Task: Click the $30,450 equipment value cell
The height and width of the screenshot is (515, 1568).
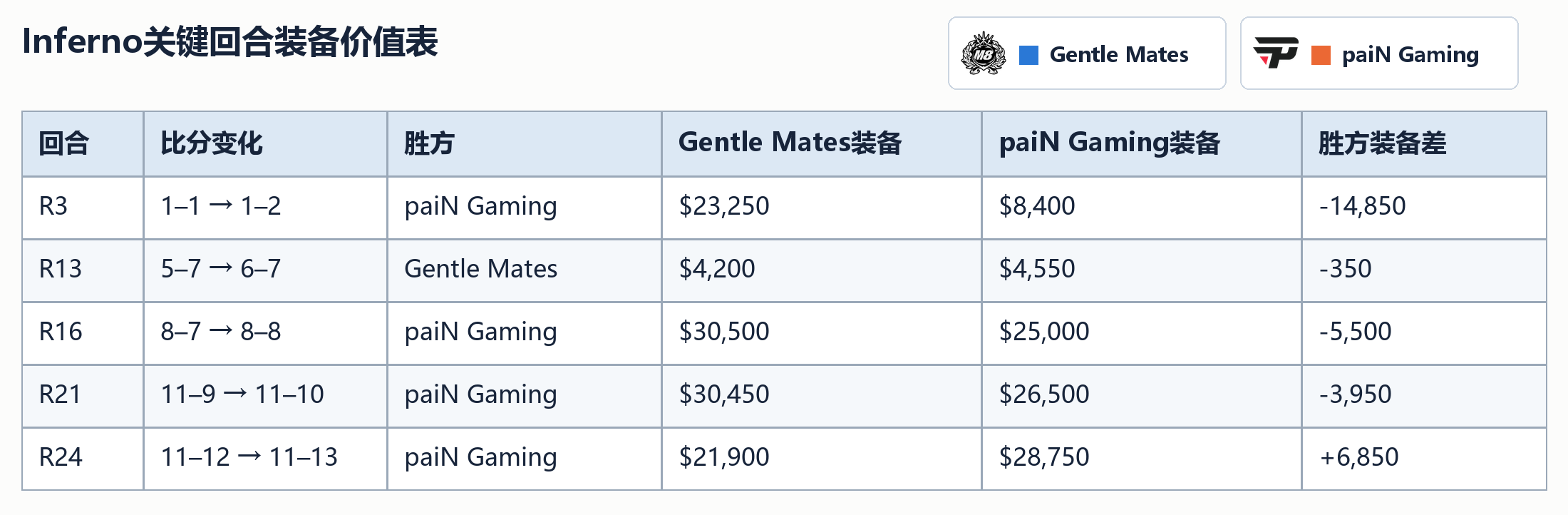Action: [822, 395]
